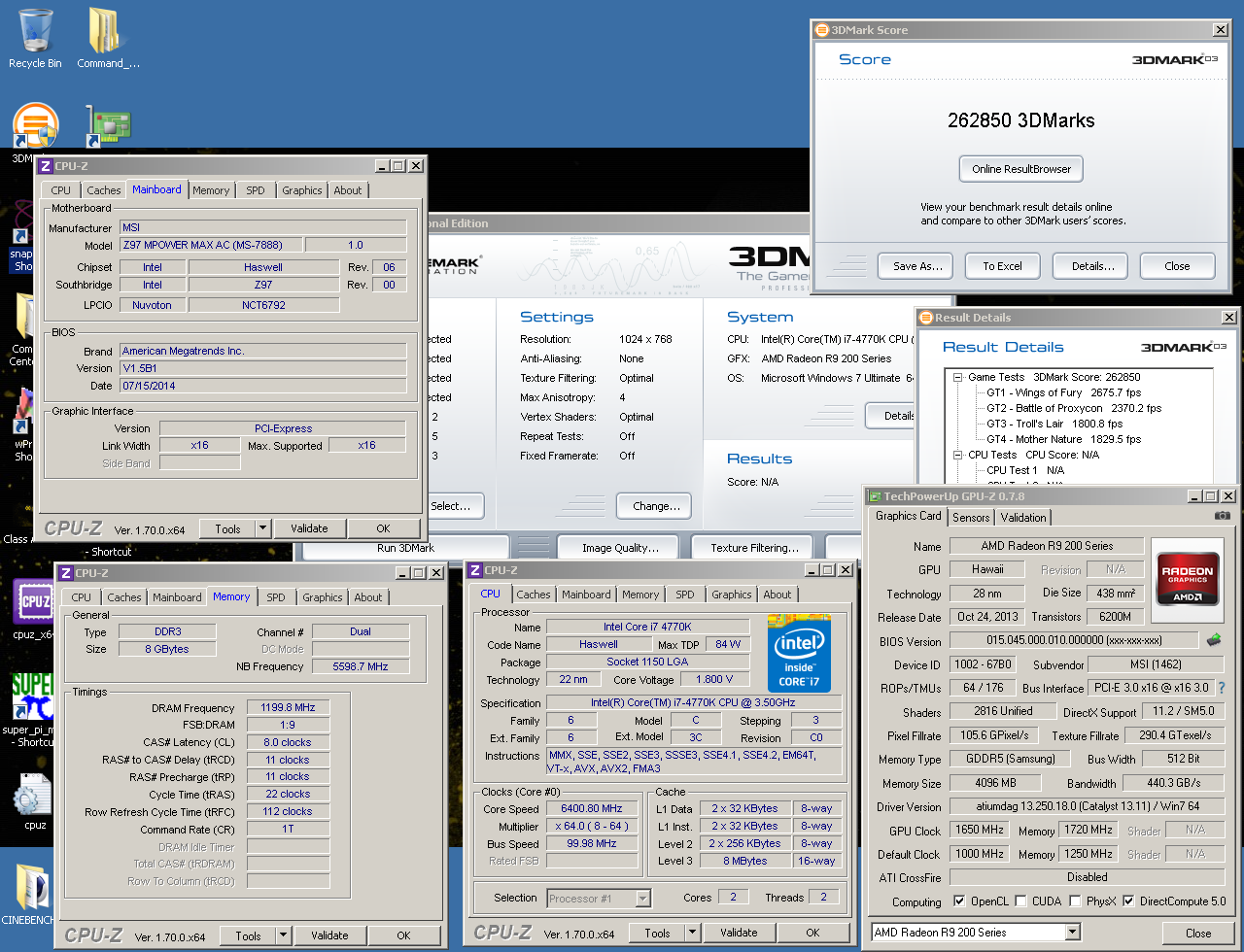
Task: Click the Image Quality... button
Action: pos(620,548)
